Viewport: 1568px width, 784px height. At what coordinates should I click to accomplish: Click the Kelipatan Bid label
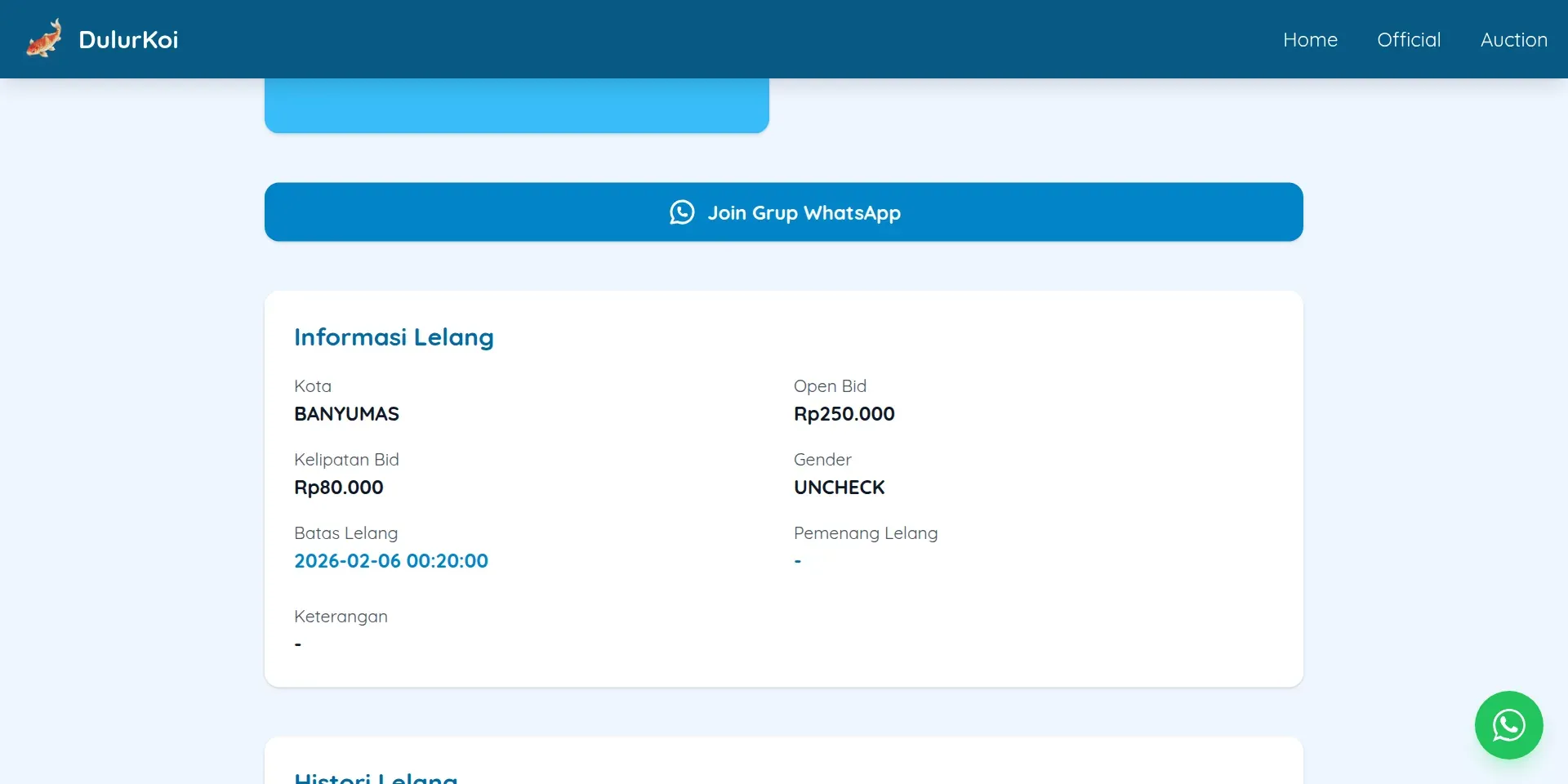pyautogui.click(x=346, y=460)
